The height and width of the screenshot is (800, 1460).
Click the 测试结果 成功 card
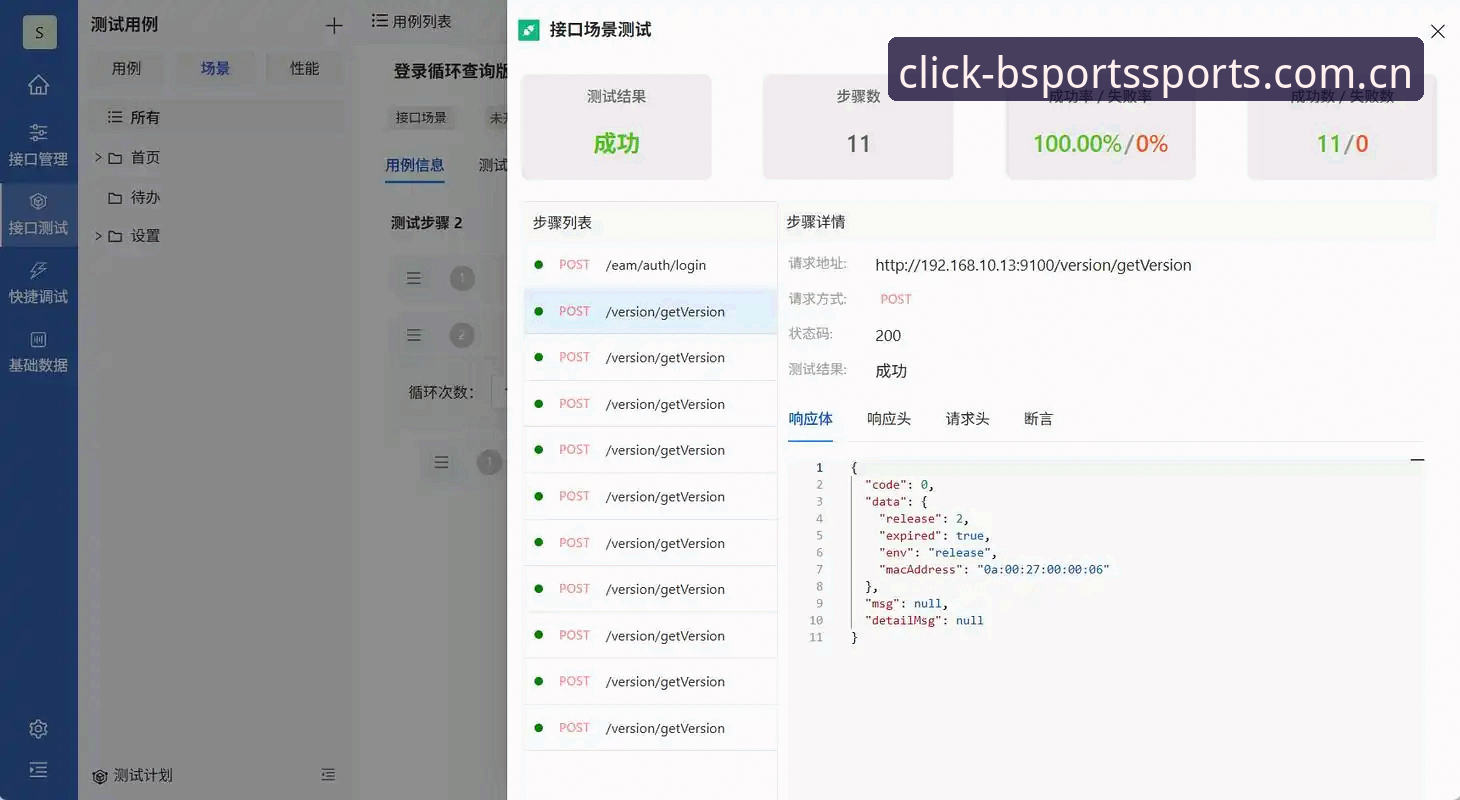pyautogui.click(x=616, y=127)
